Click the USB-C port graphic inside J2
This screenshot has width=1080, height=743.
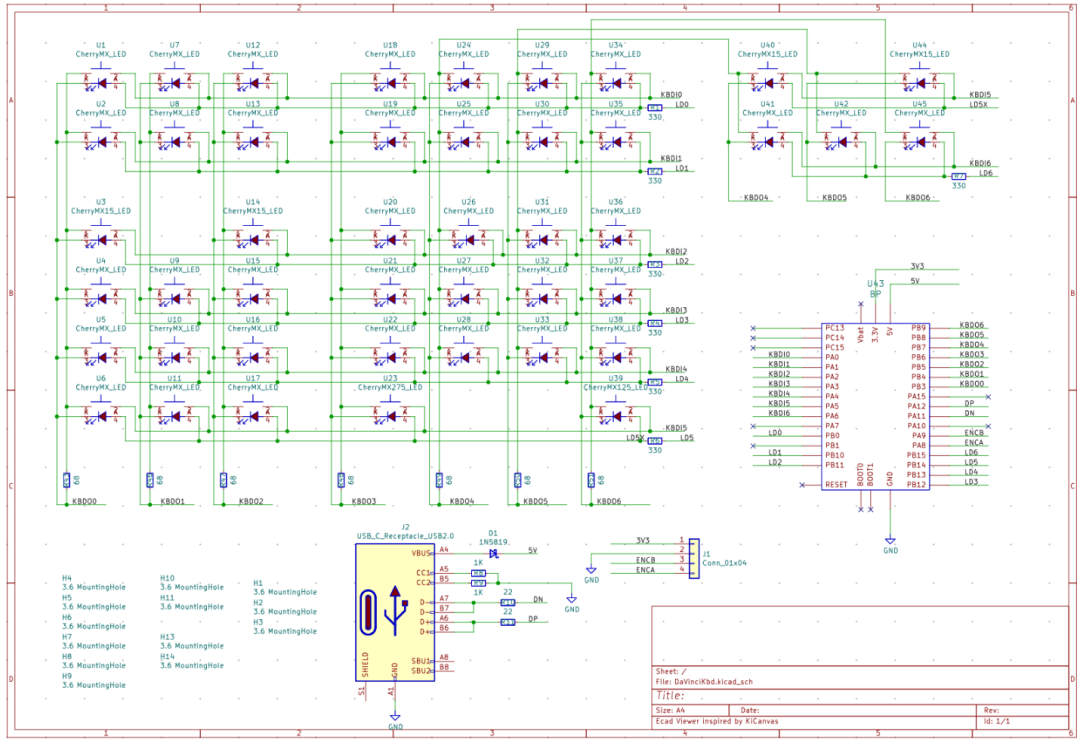368,612
